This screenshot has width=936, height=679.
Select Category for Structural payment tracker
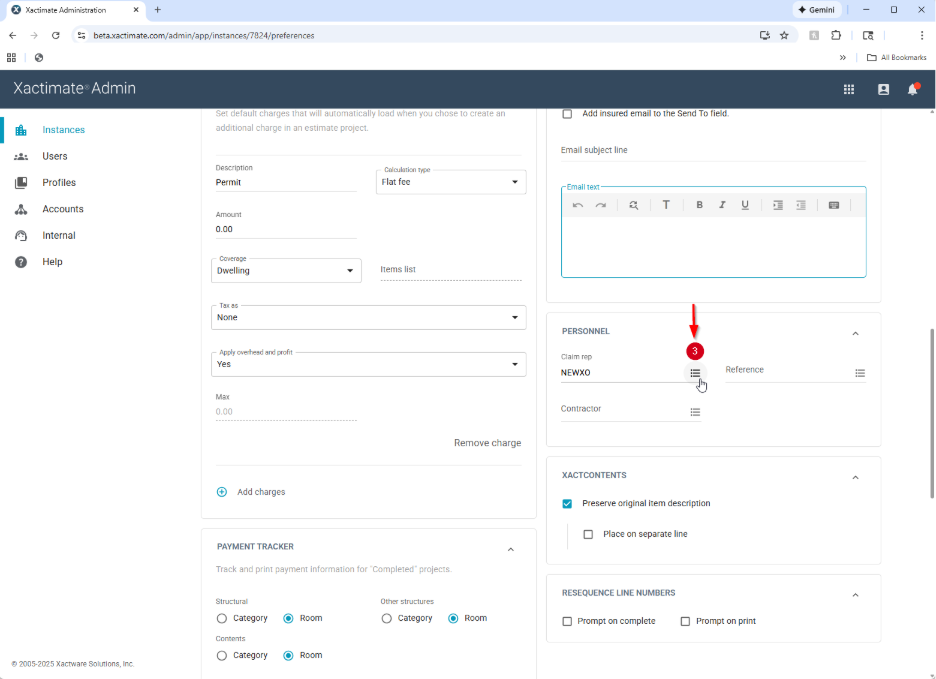tap(221, 618)
